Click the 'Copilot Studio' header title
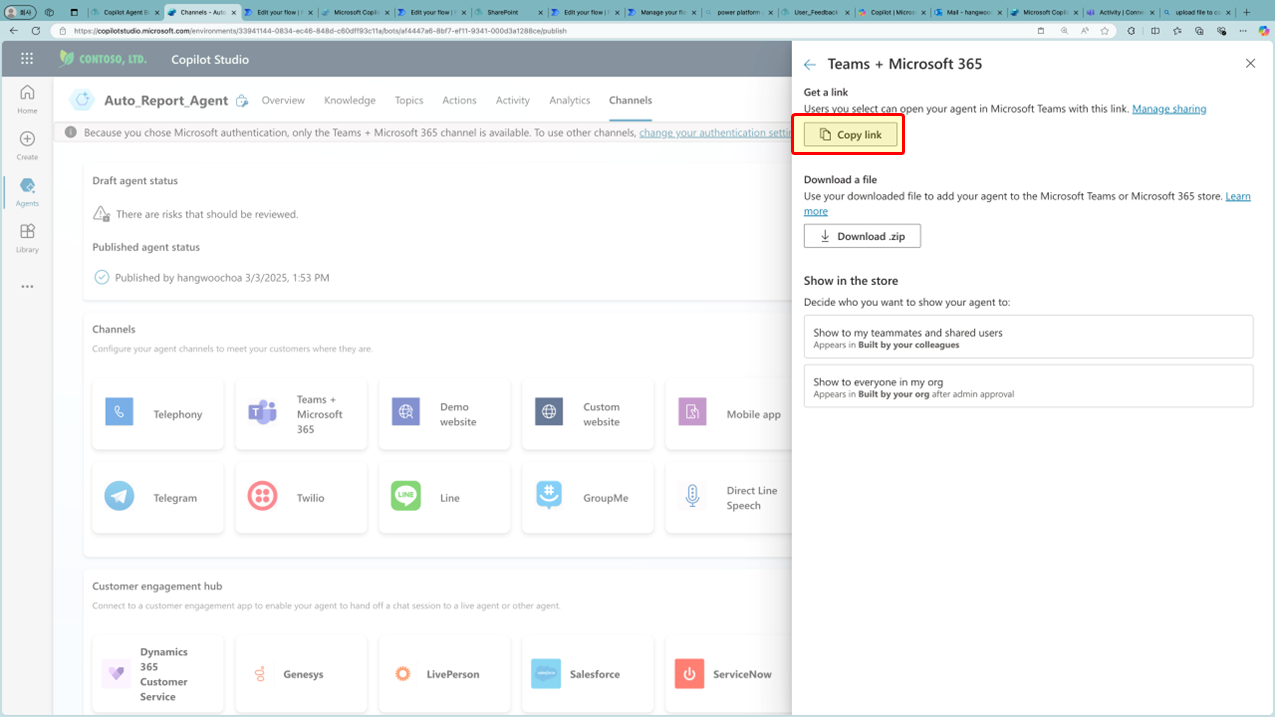 [x=210, y=59]
